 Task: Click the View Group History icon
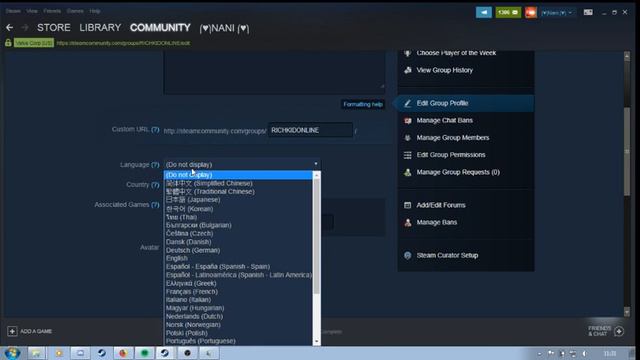click(x=407, y=70)
